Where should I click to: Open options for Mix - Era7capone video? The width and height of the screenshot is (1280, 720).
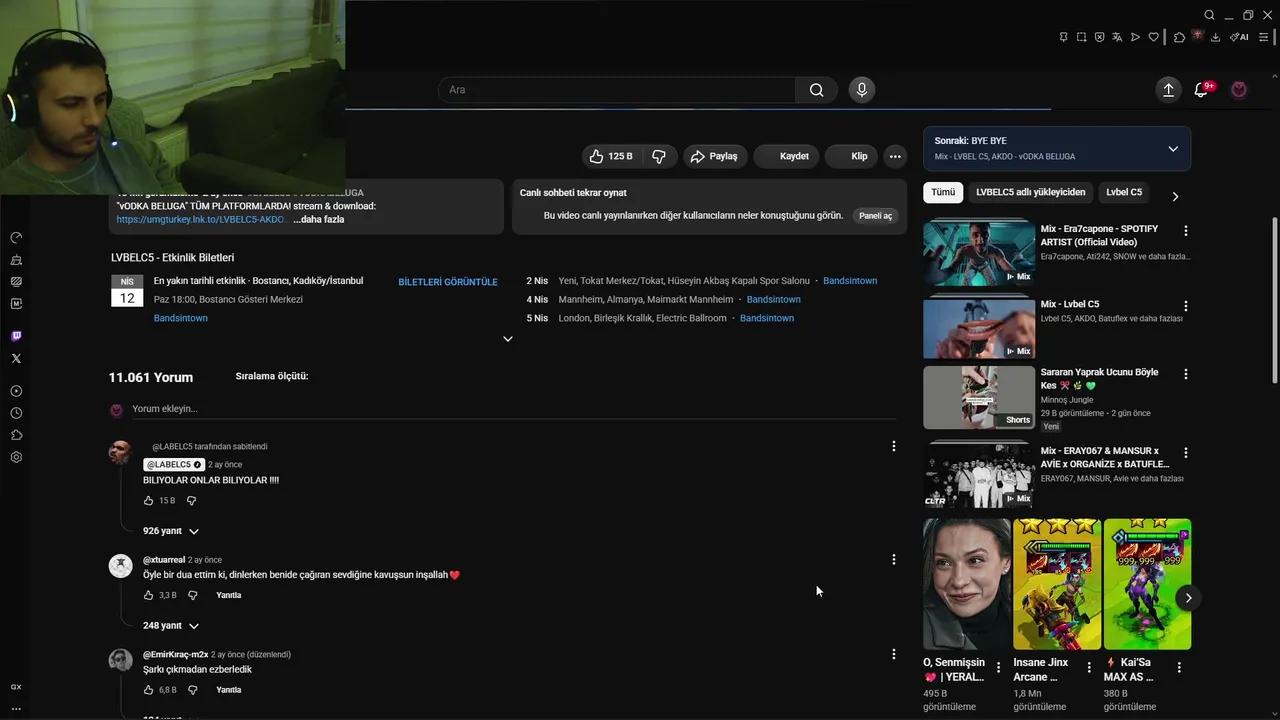1186,231
